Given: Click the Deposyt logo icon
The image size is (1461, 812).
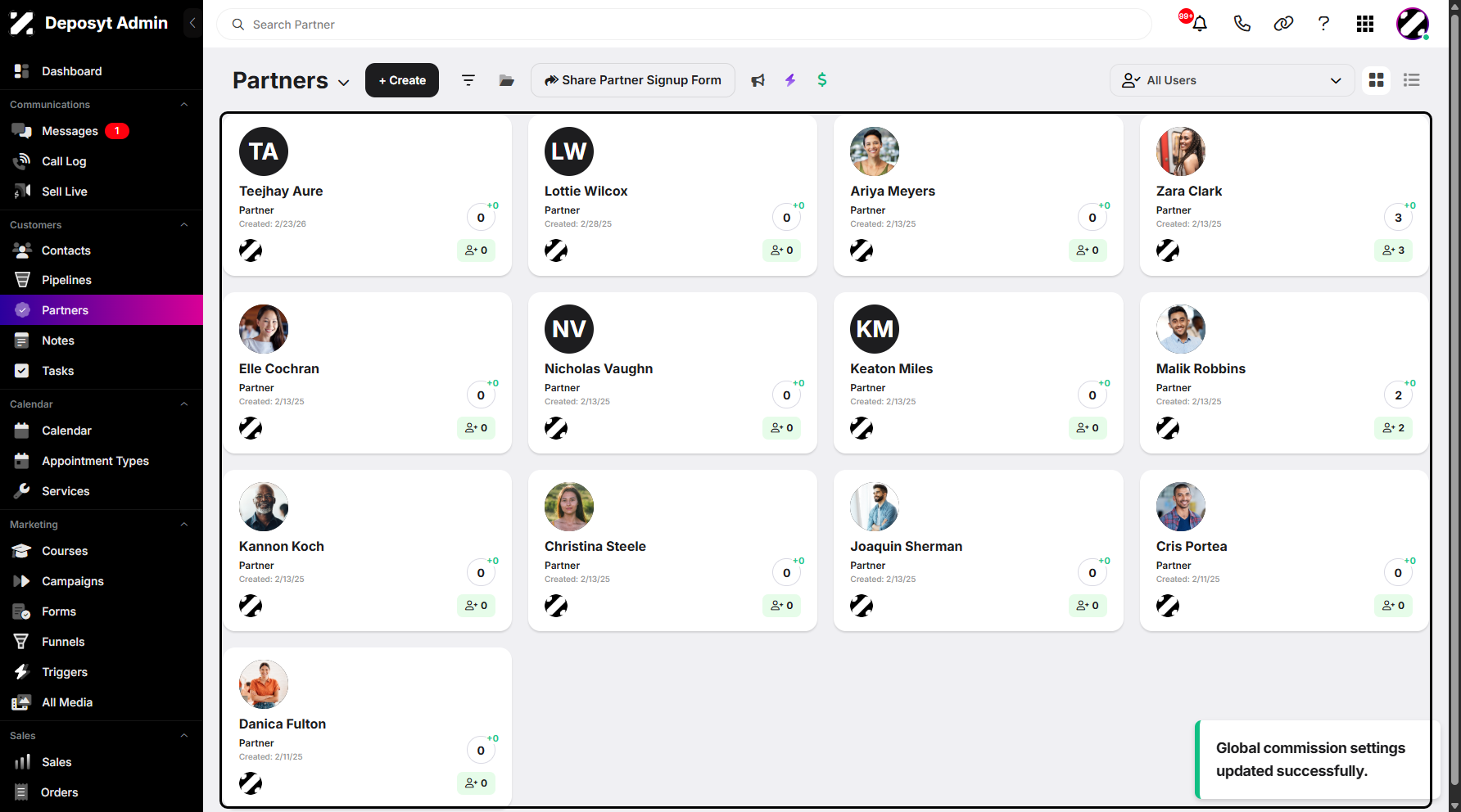Looking at the screenshot, I should (22, 23).
